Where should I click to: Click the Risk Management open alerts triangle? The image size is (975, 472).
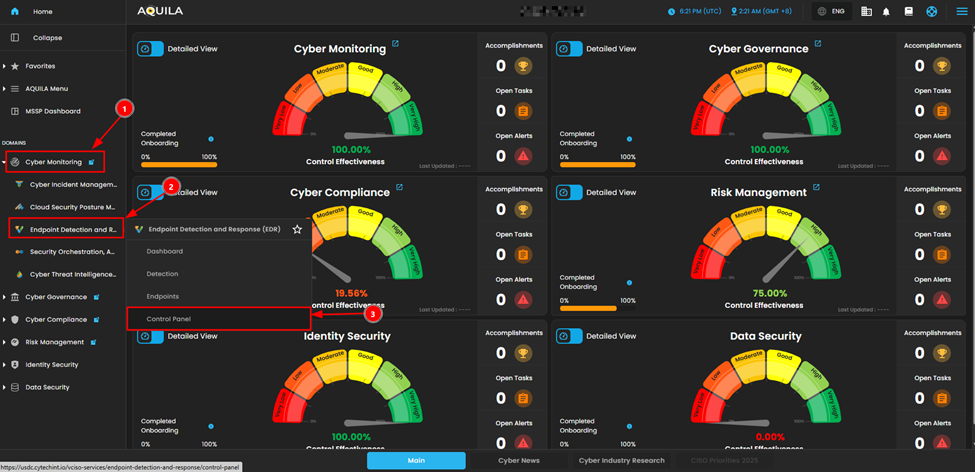[x=942, y=299]
